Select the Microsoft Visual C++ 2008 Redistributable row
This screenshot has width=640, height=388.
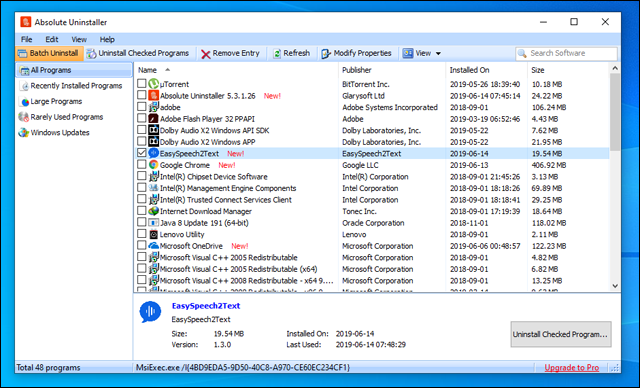point(372,281)
